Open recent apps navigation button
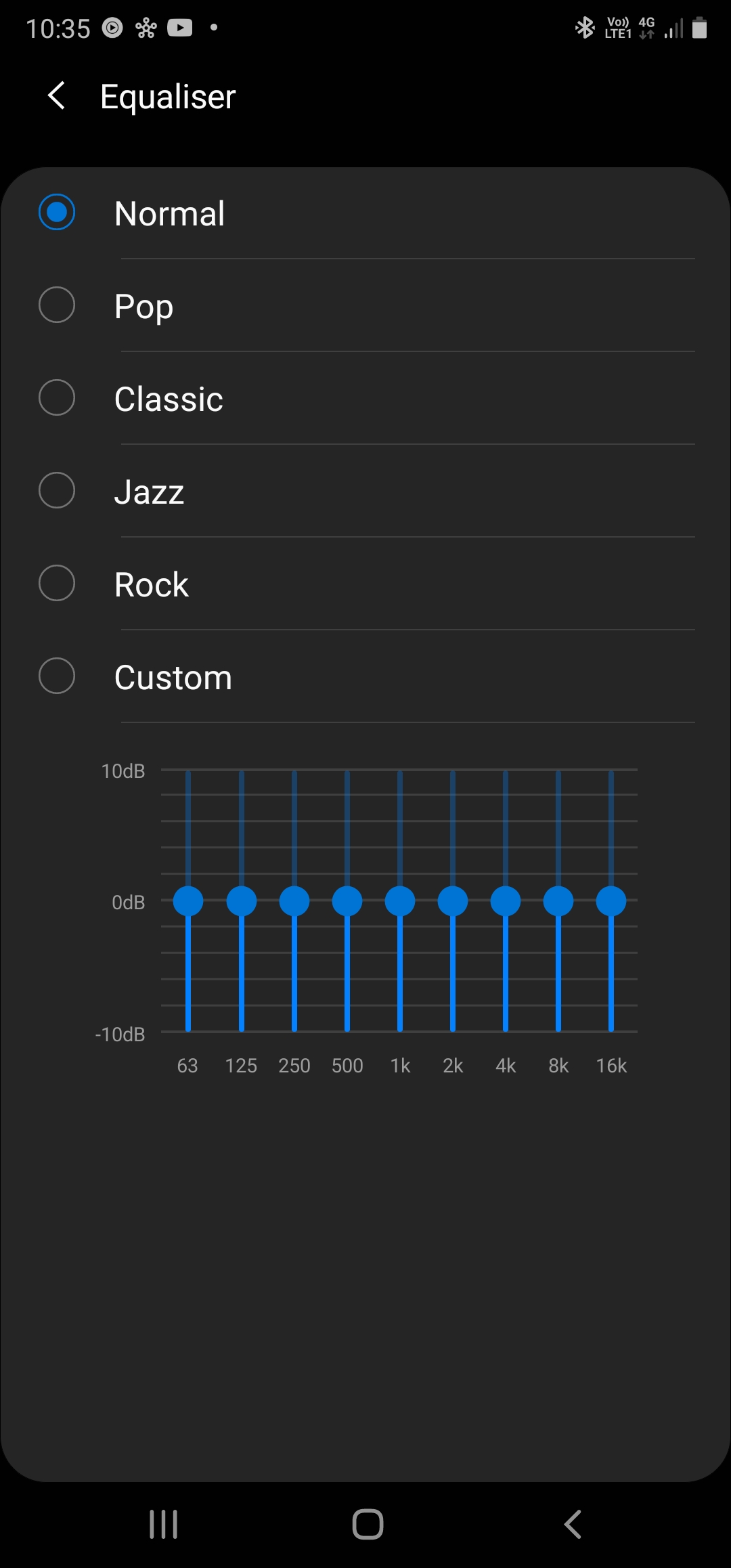 pyautogui.click(x=163, y=1524)
